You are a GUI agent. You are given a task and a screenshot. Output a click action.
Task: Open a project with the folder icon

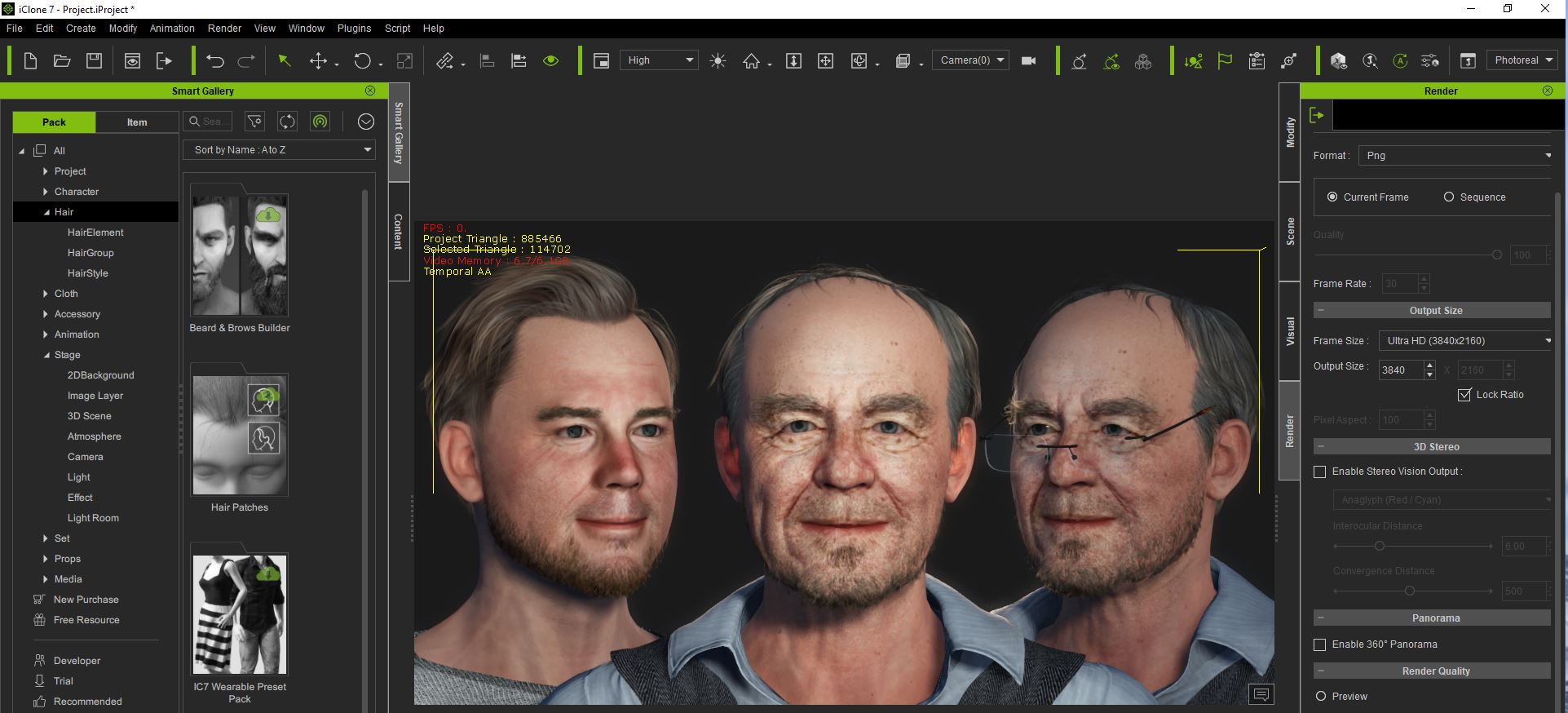click(x=62, y=60)
